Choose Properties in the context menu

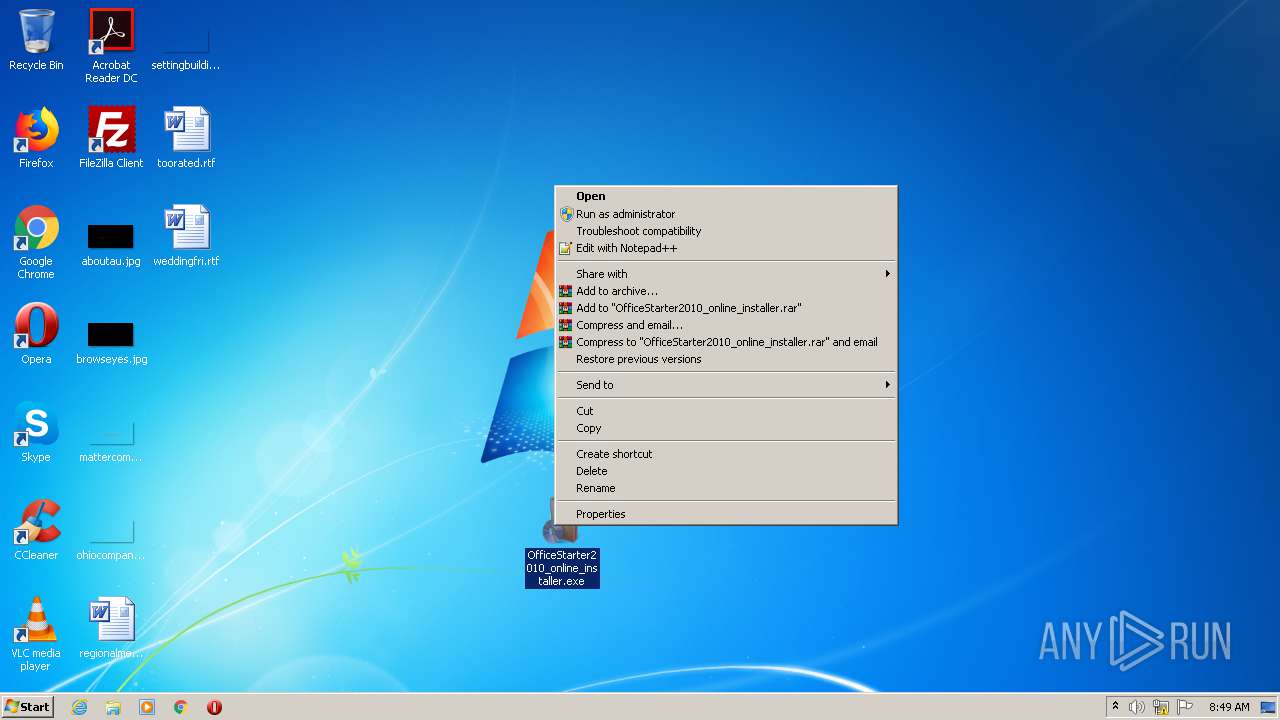click(726, 514)
